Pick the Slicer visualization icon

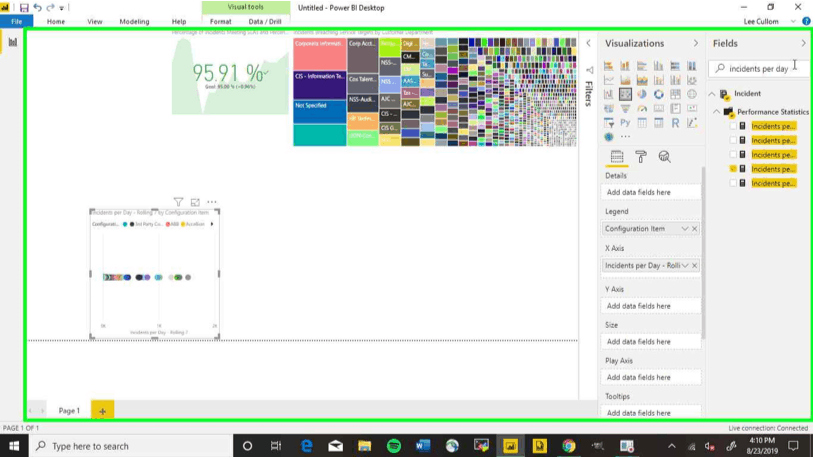[x=609, y=123]
